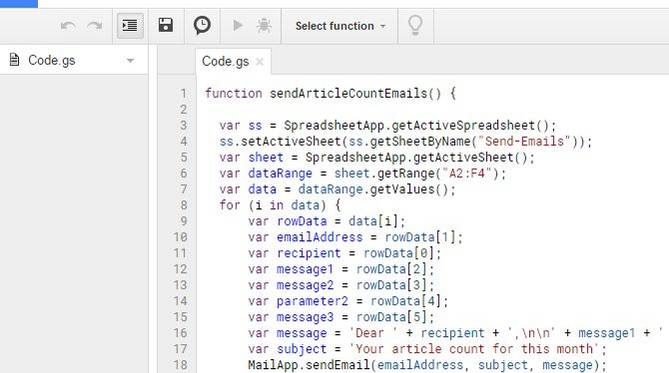Toggle the indent formatting button

click(130, 26)
